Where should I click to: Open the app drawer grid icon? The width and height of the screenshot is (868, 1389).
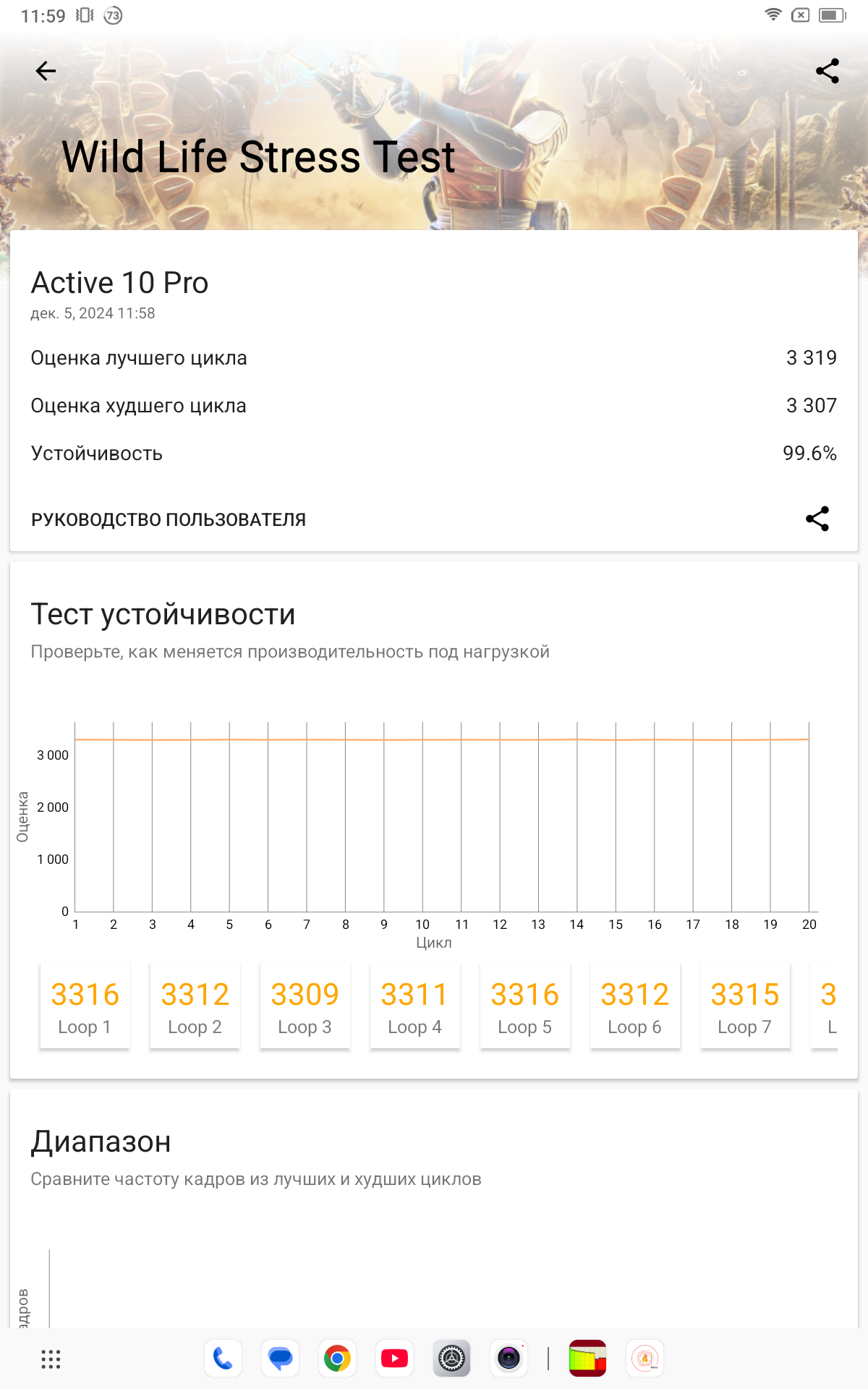pos(51,1359)
